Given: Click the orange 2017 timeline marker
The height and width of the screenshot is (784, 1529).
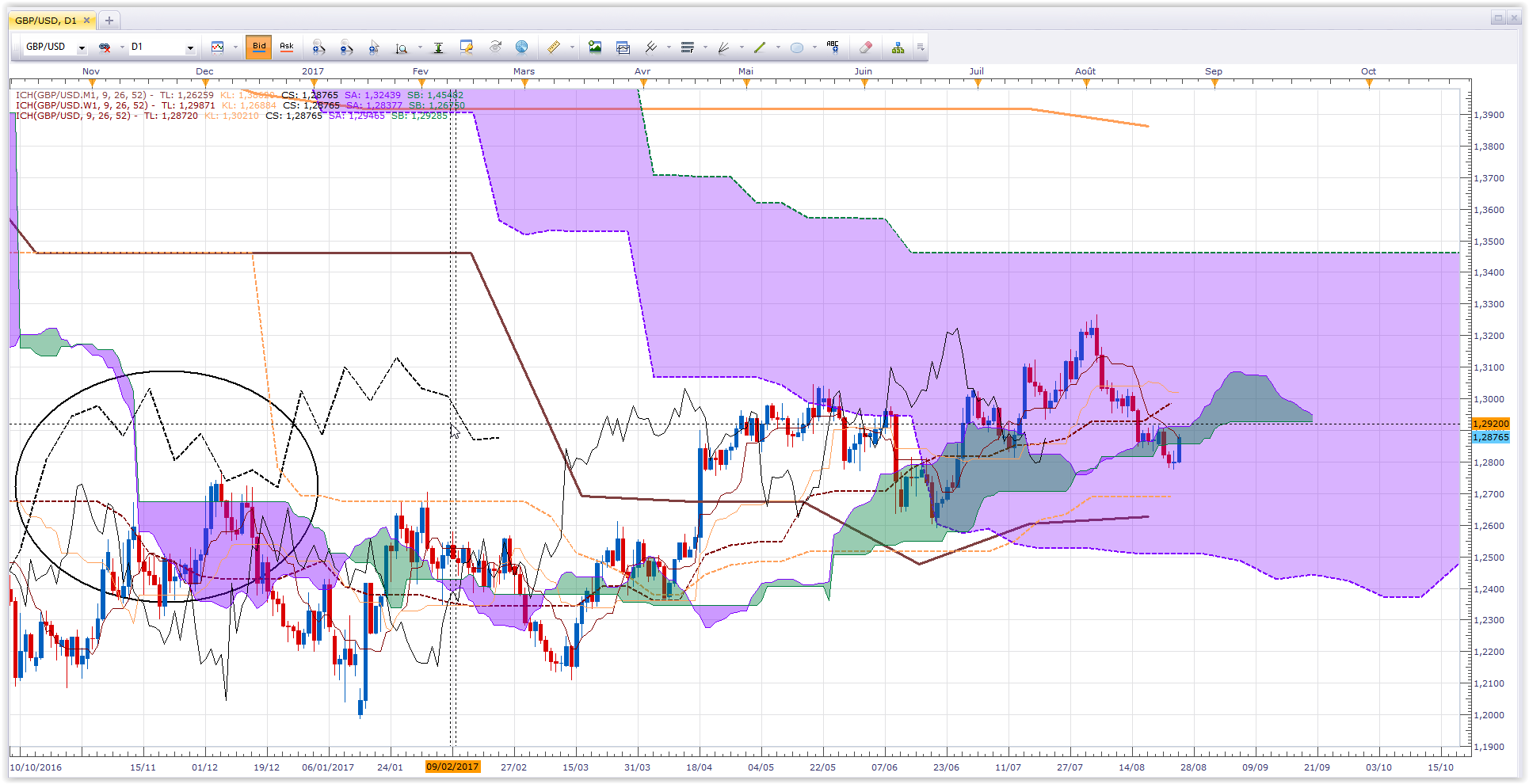Looking at the screenshot, I should [x=315, y=82].
